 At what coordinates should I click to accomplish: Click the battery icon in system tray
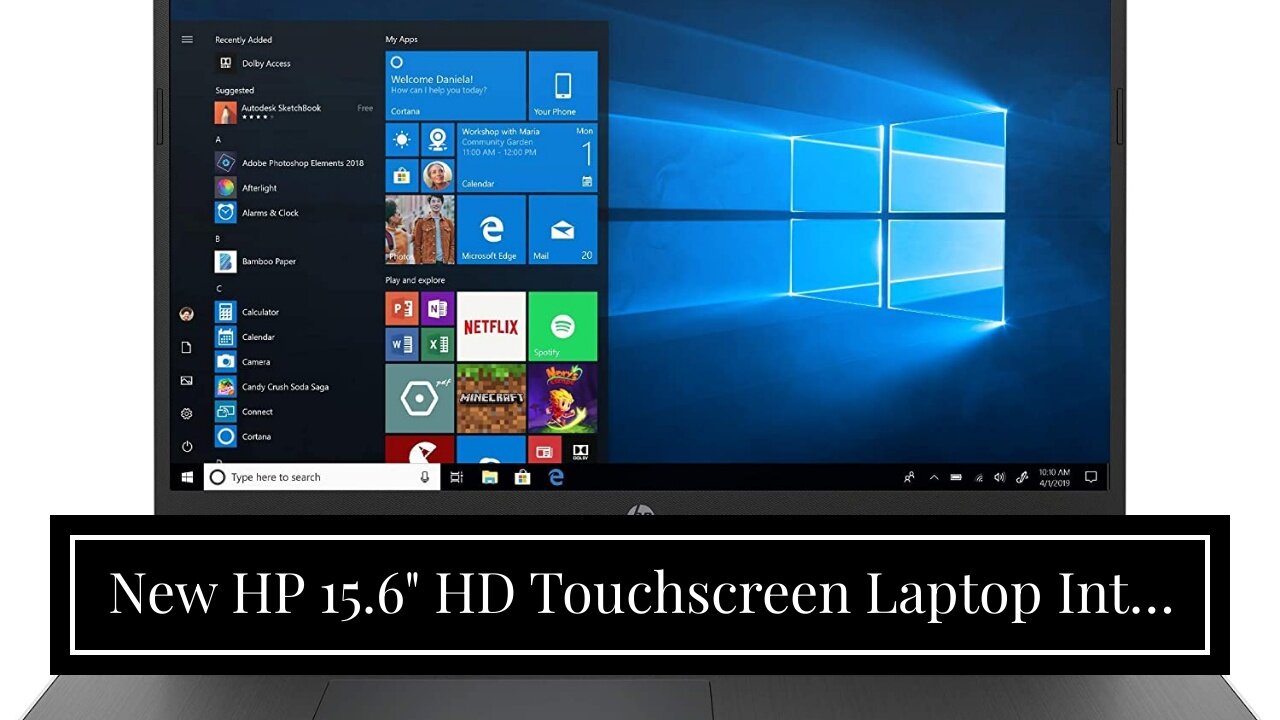click(956, 477)
